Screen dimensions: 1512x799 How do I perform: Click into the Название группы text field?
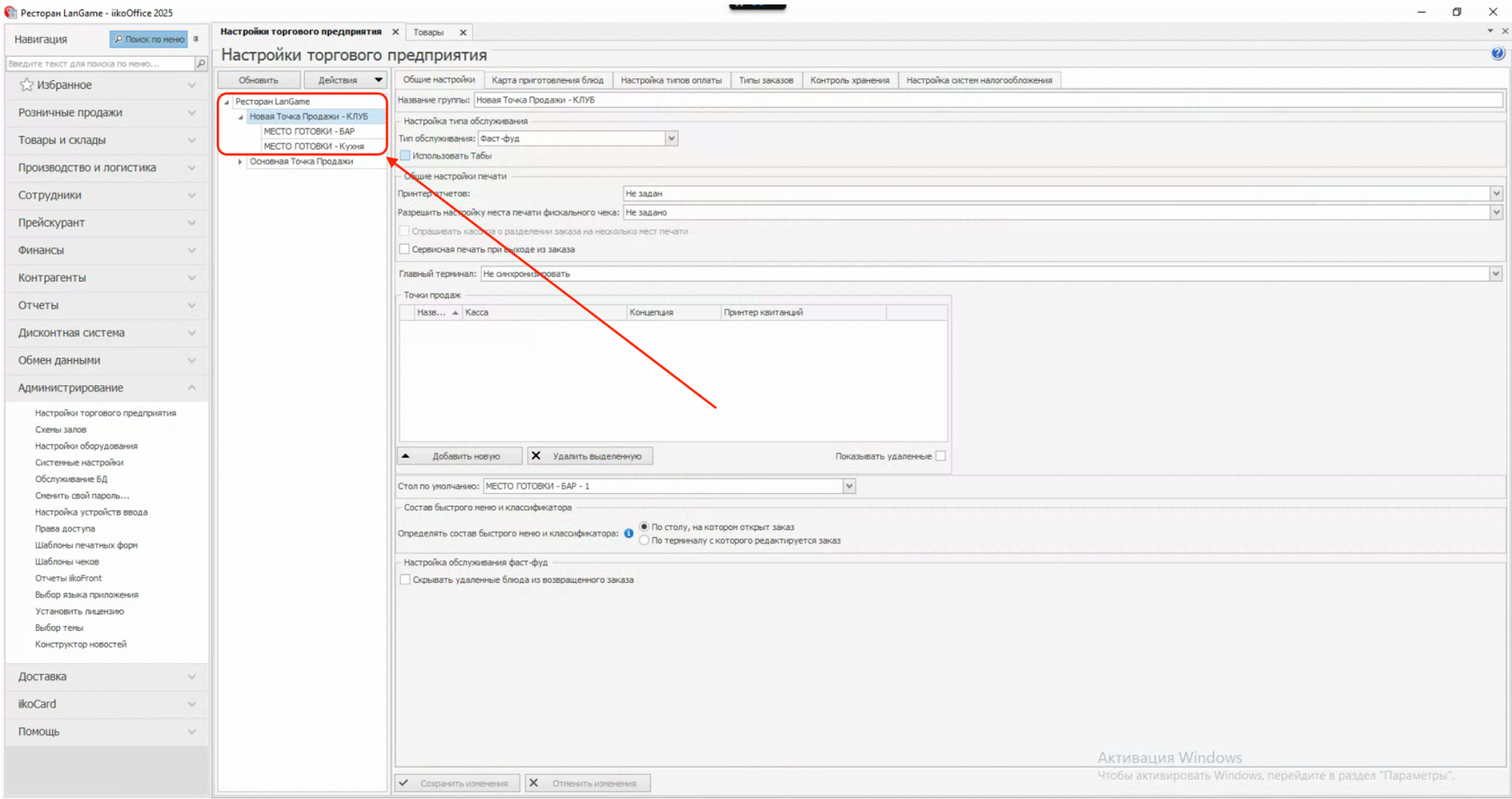[x=988, y=100]
